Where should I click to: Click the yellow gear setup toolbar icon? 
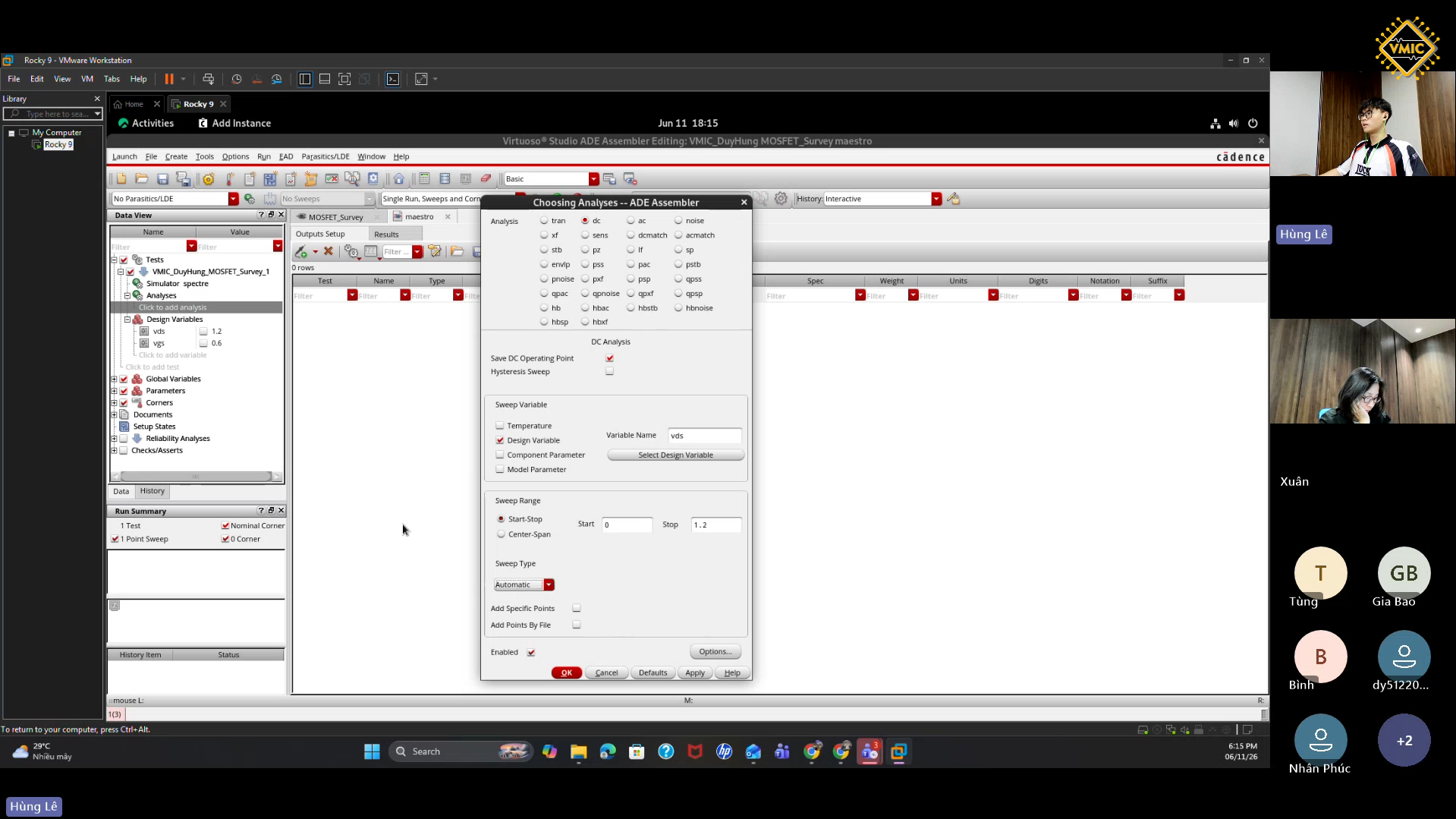[x=209, y=179]
